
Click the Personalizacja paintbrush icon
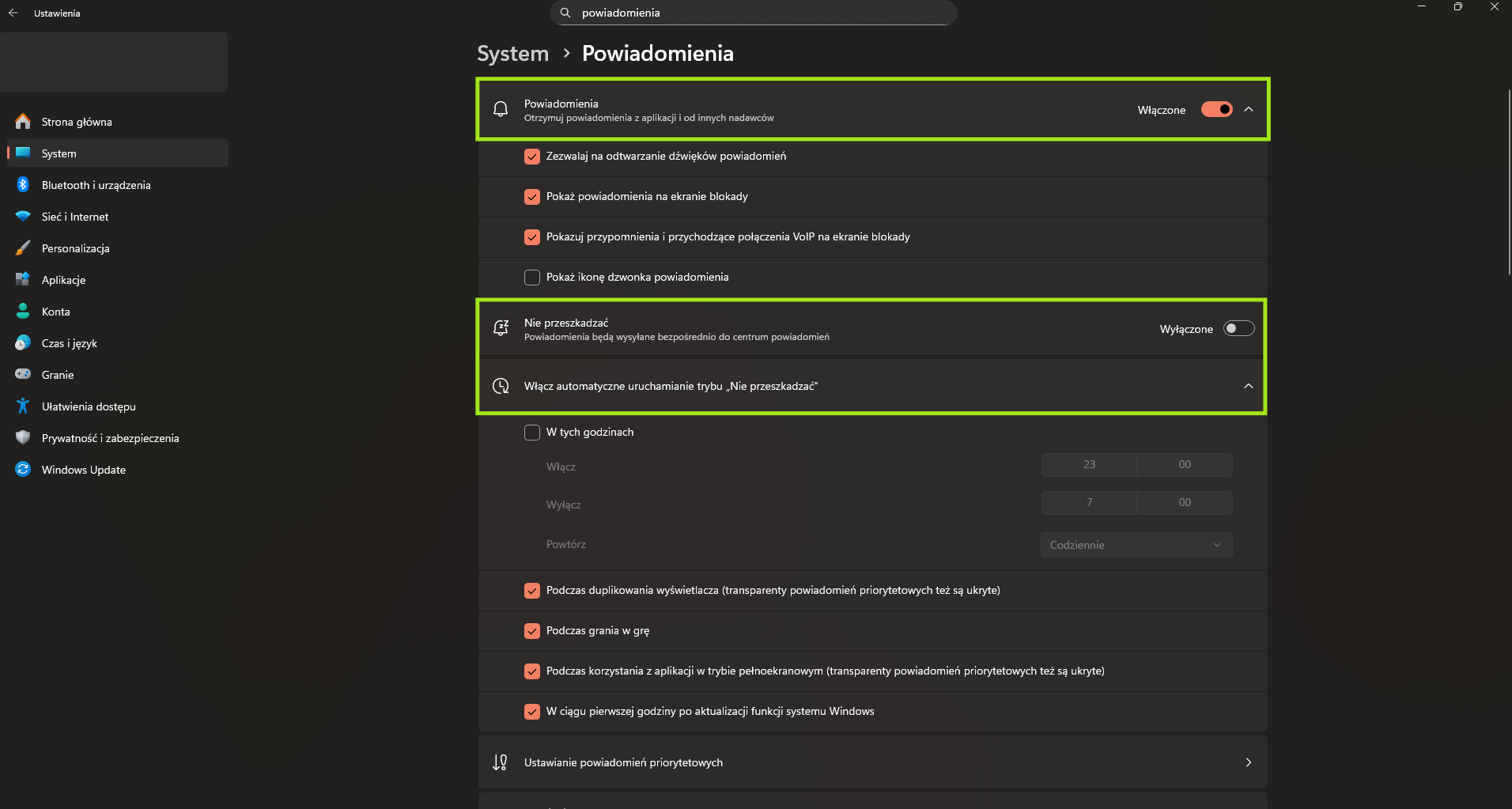23,248
